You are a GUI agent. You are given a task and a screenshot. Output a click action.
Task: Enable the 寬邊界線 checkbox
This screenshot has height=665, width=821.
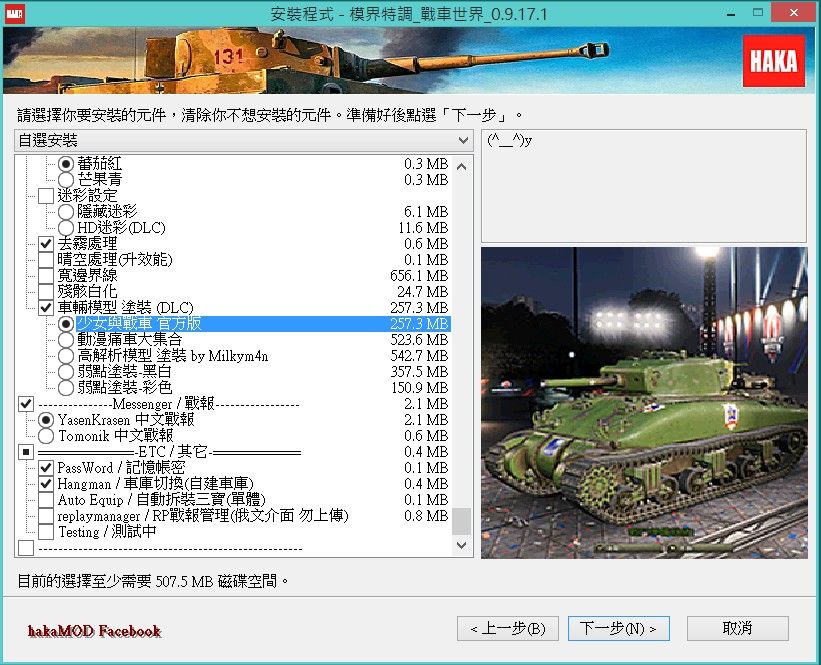click(x=46, y=276)
